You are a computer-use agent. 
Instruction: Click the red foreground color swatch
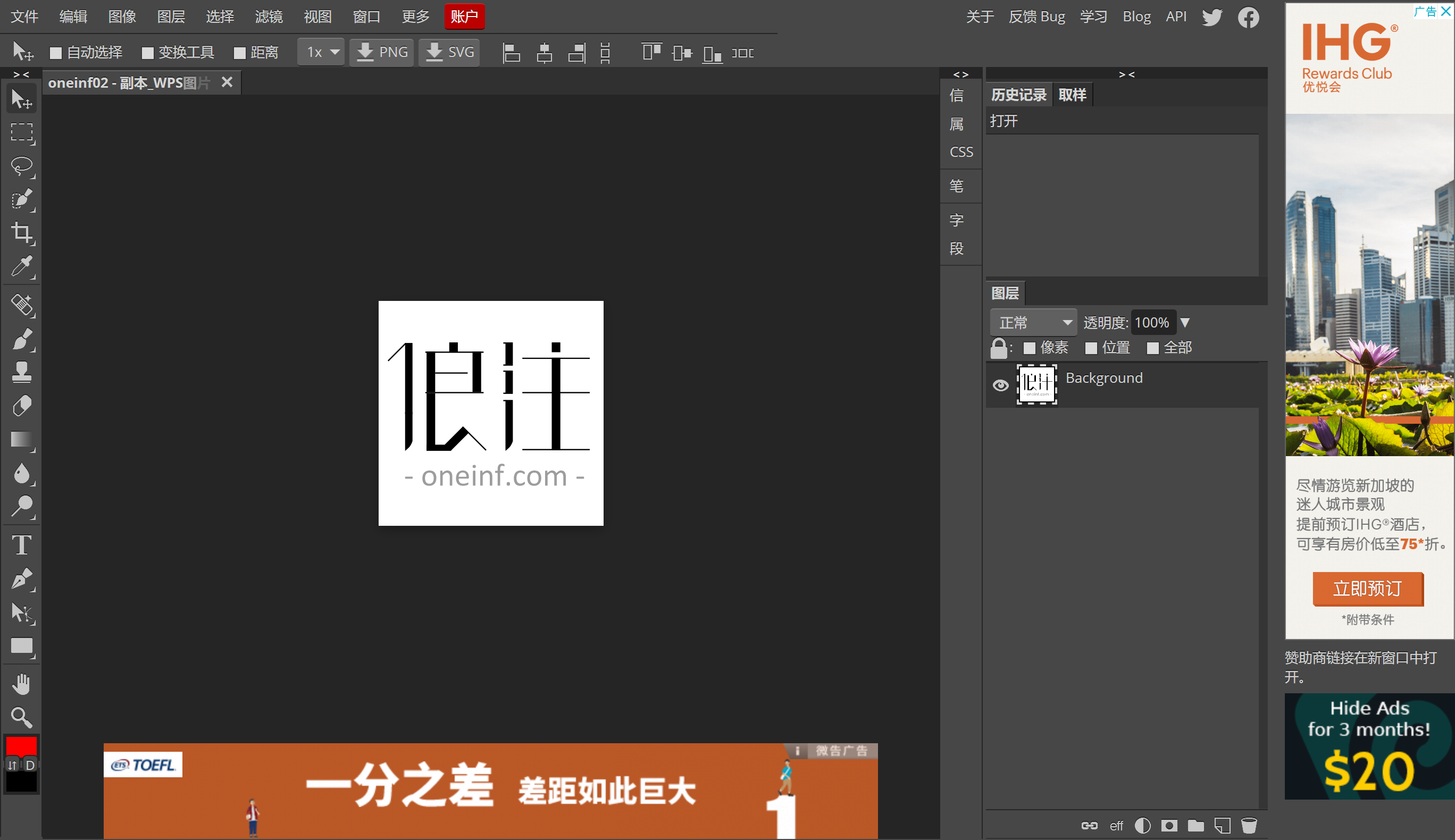click(x=21, y=746)
